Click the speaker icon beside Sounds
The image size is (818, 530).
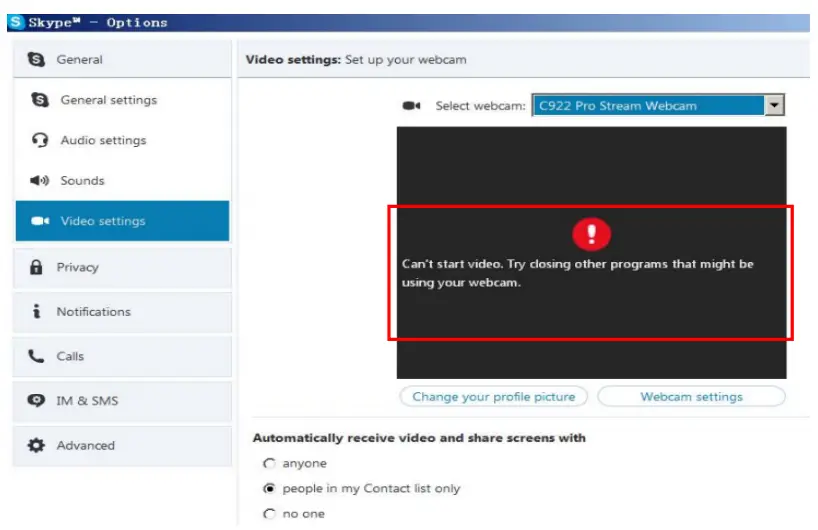tap(39, 180)
